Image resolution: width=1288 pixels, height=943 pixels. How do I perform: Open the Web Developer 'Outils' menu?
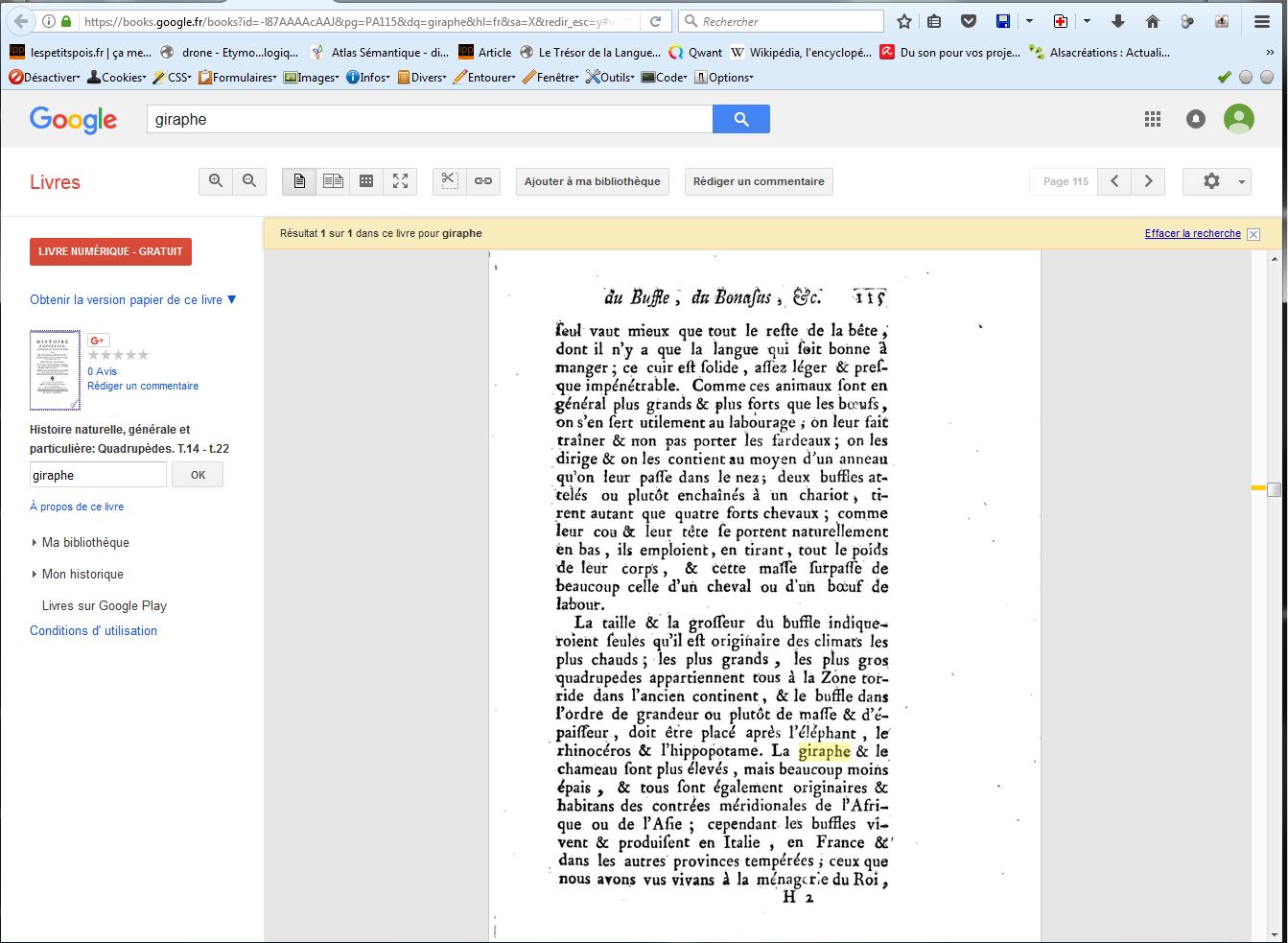click(x=610, y=77)
